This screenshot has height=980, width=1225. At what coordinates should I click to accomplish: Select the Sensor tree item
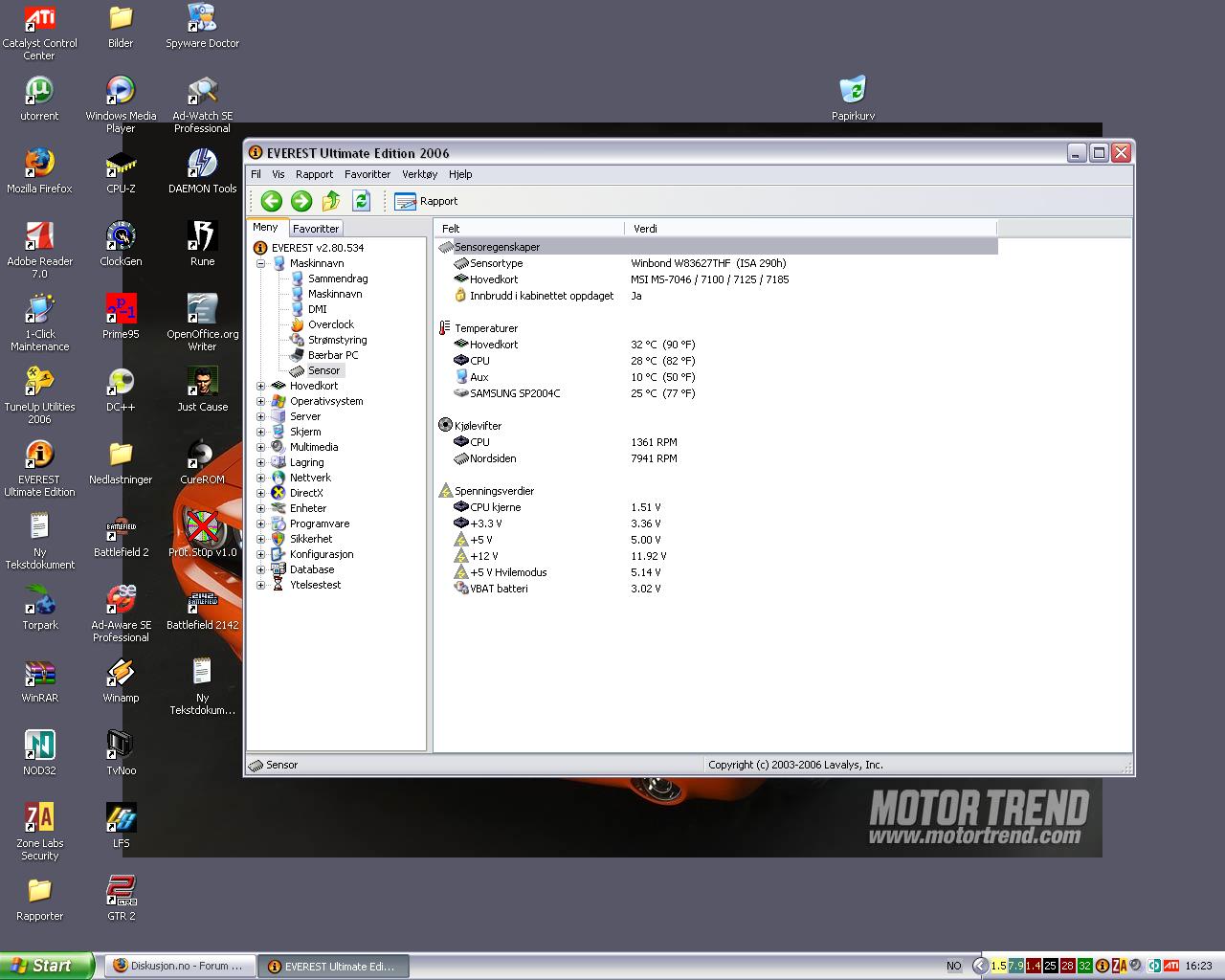[323, 370]
